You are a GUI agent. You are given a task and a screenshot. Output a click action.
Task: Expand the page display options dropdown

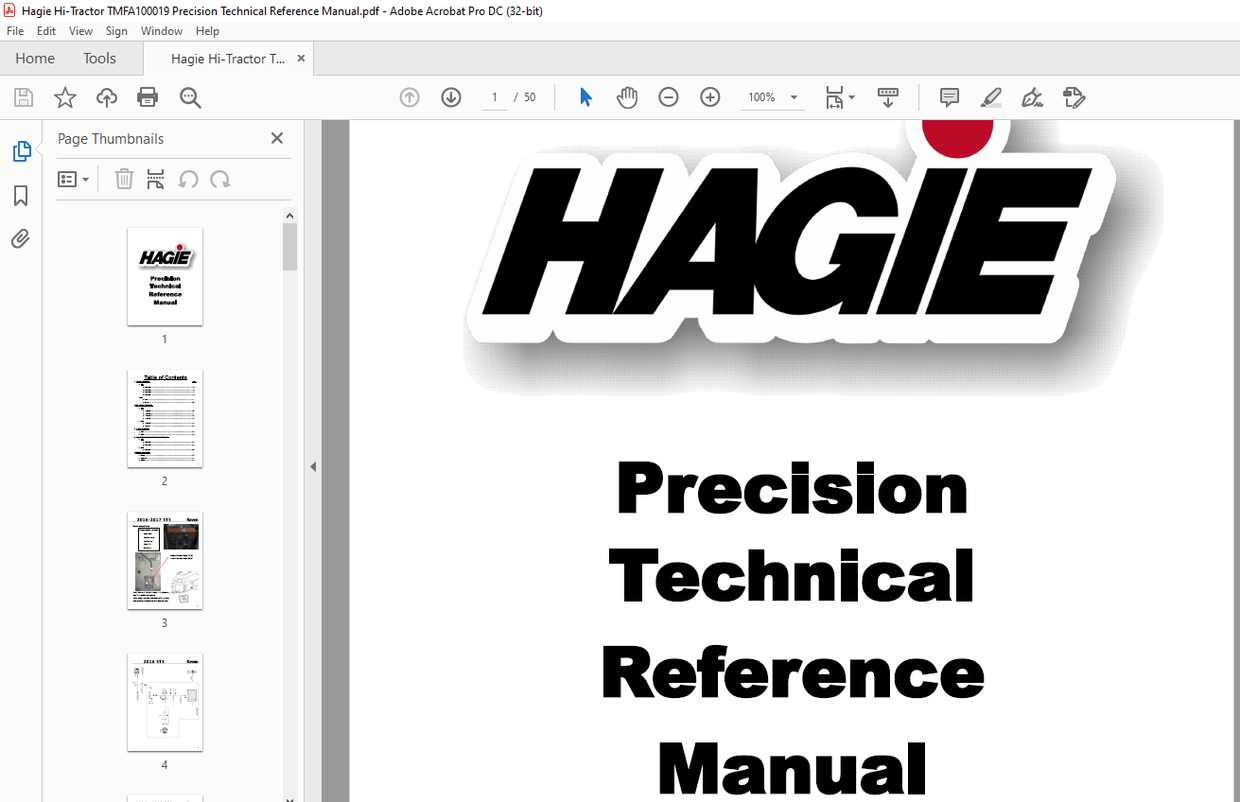point(852,97)
